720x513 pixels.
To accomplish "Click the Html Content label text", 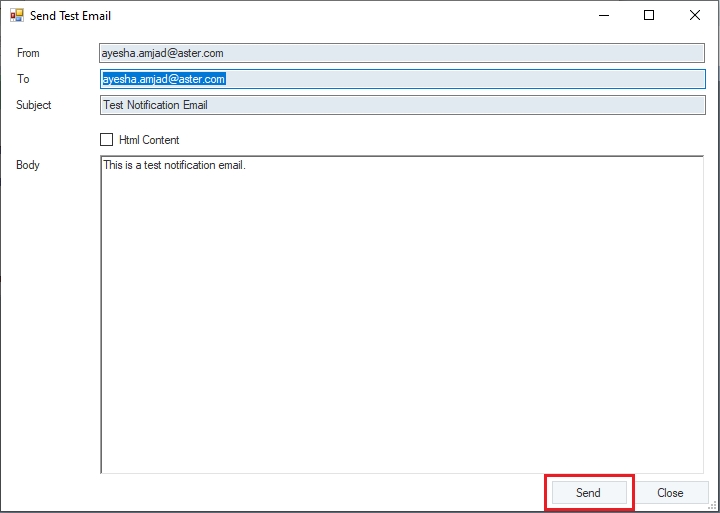I will (149, 140).
